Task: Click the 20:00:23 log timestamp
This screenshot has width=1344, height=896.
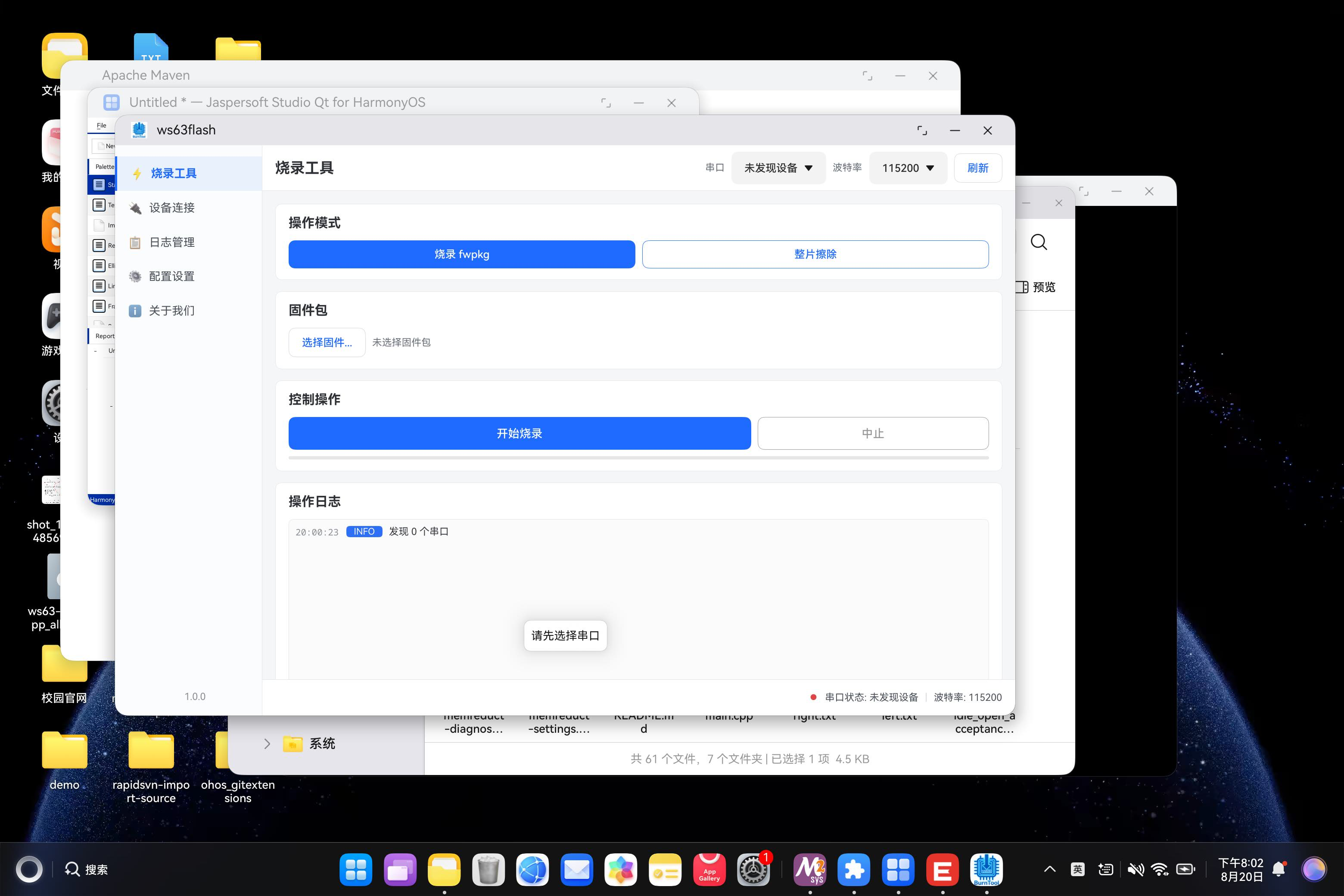Action: coord(317,532)
